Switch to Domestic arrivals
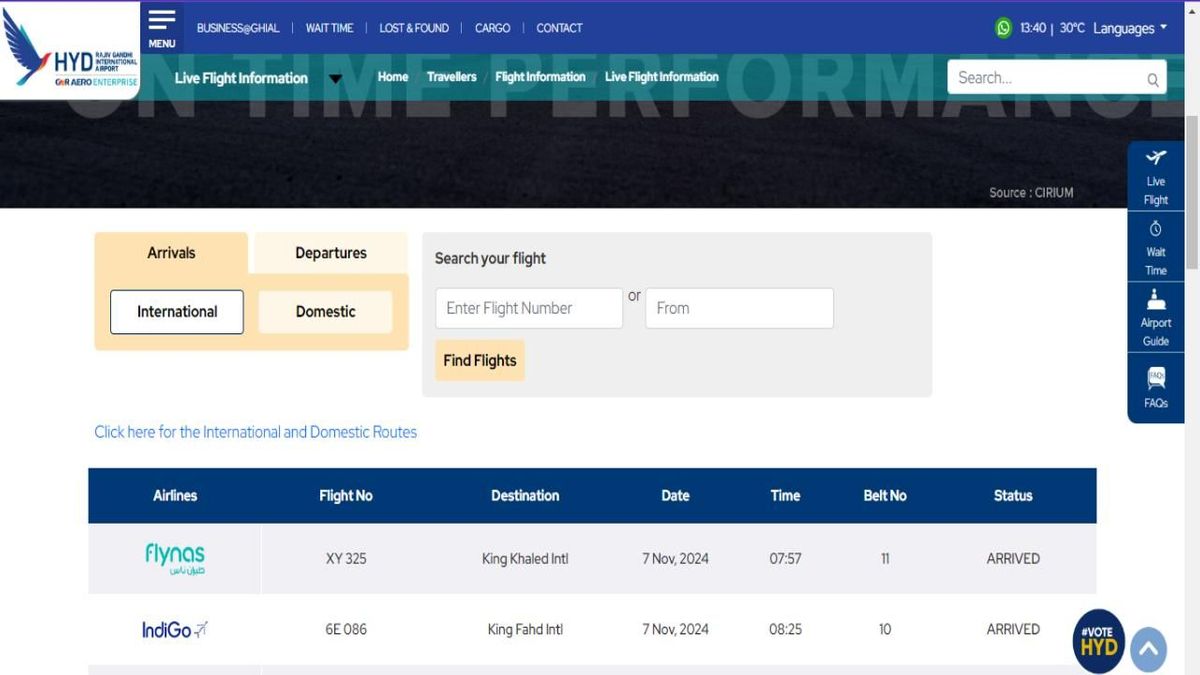This screenshot has height=675, width=1200. [x=325, y=311]
